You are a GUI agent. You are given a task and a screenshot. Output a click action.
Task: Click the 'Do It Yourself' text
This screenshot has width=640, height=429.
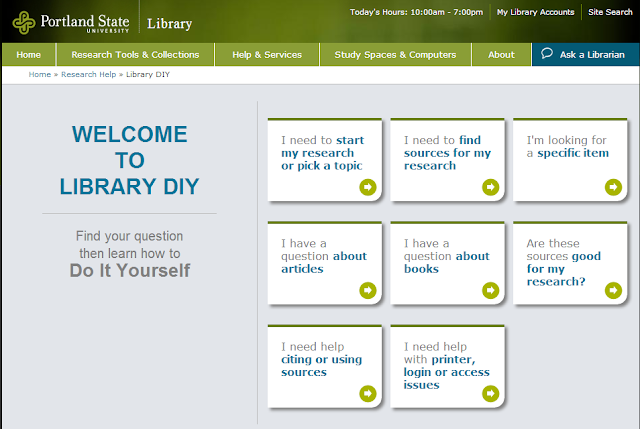[130, 270]
